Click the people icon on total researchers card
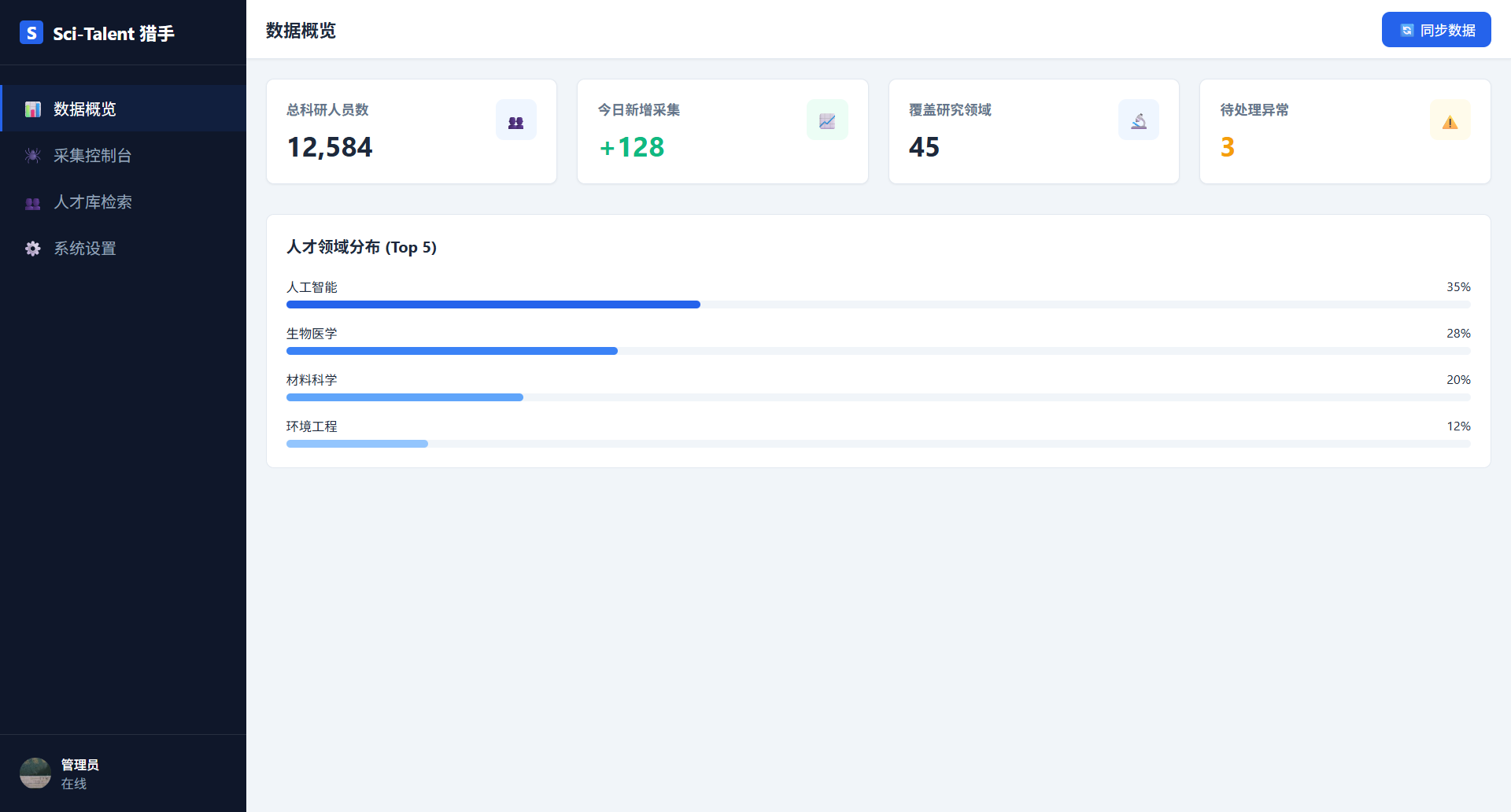This screenshot has width=1511, height=812. coord(515,120)
